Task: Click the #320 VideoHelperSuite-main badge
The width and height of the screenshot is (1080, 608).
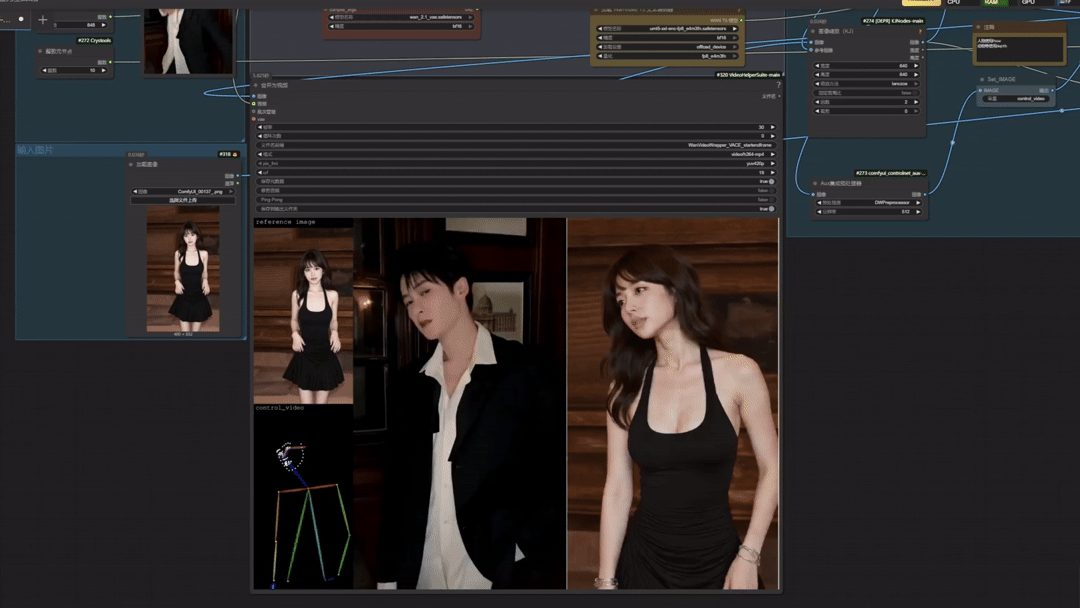Action: [748, 74]
